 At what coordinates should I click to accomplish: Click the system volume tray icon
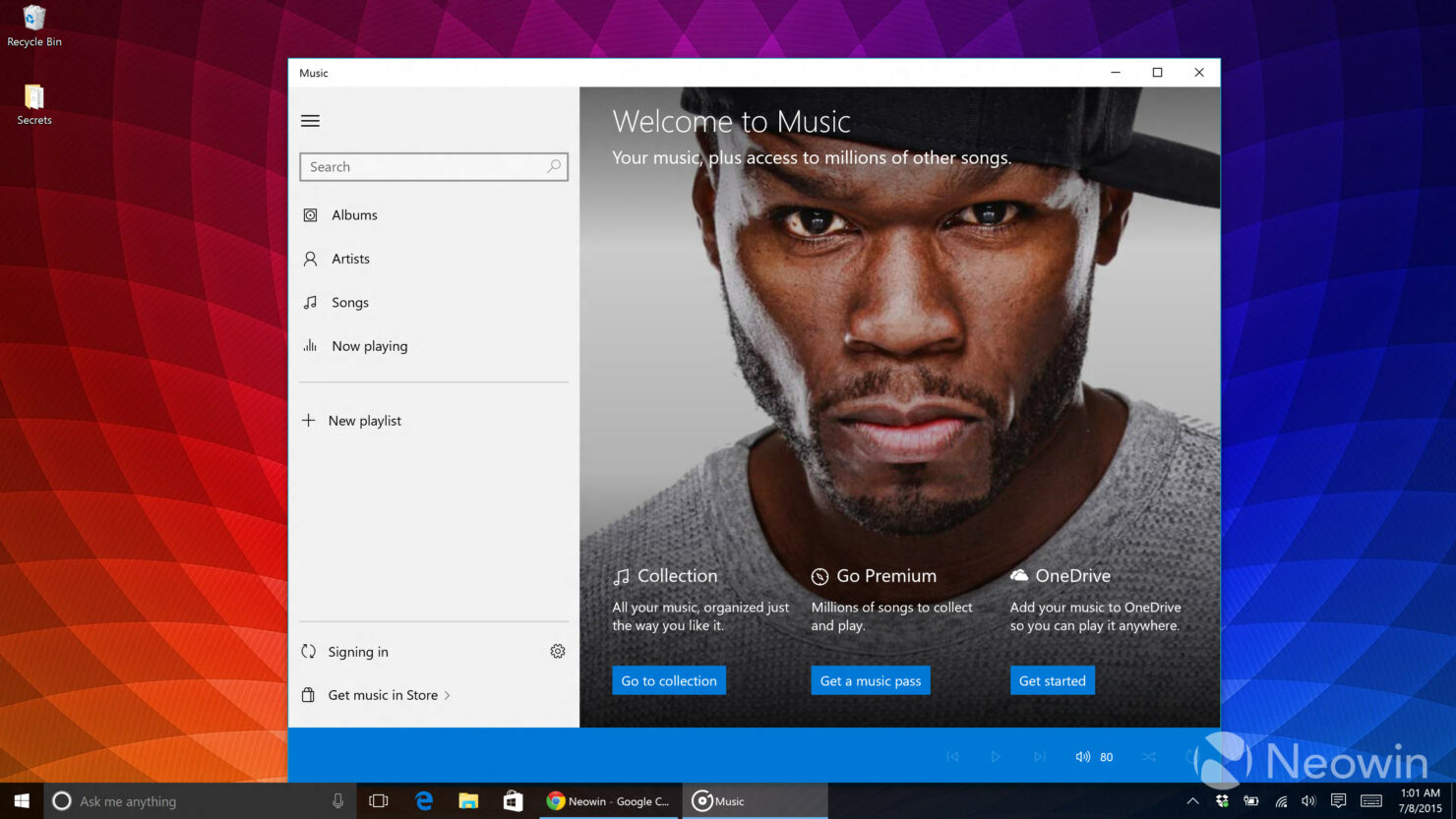click(1308, 801)
